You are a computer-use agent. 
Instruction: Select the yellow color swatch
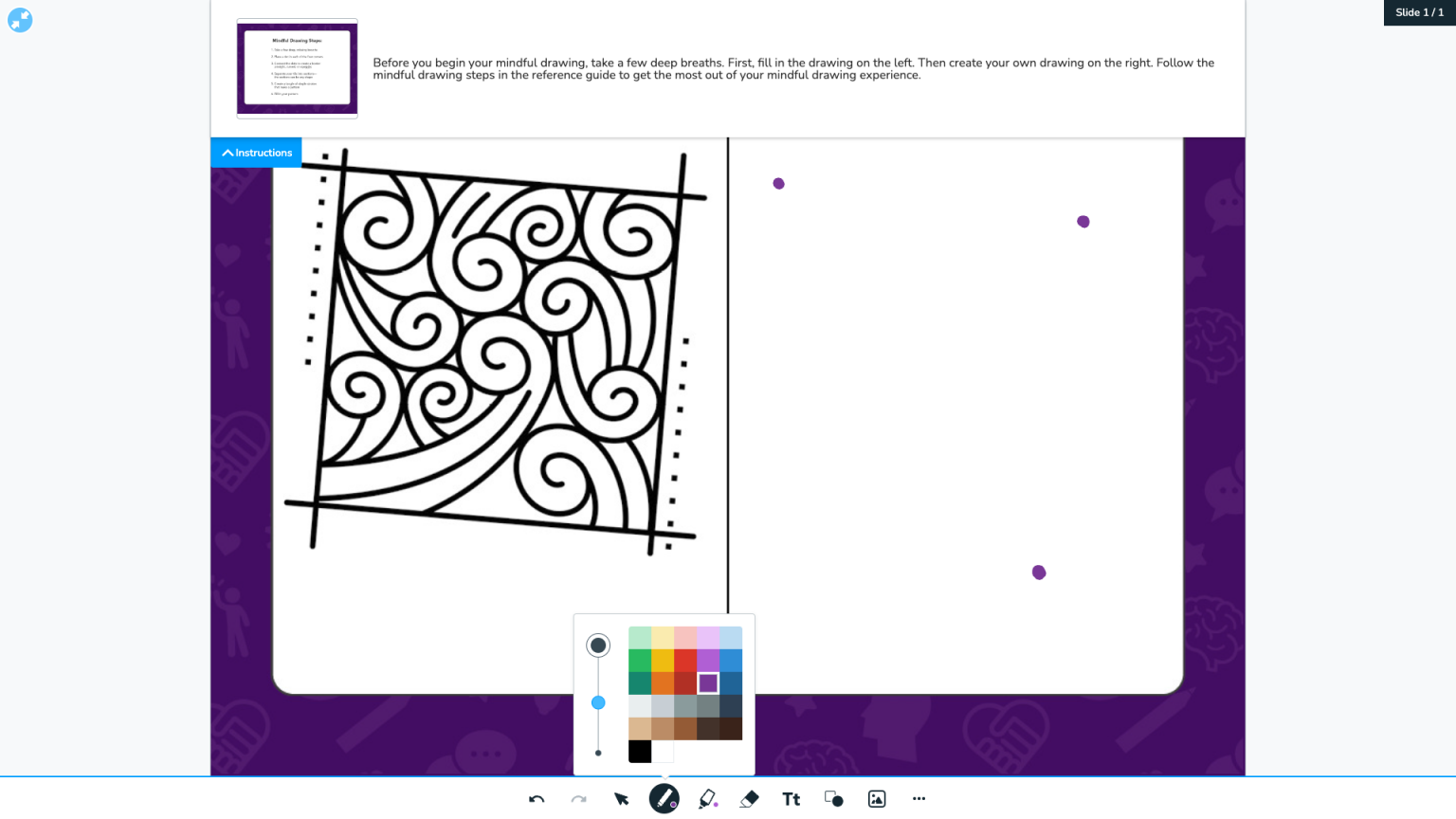663,661
